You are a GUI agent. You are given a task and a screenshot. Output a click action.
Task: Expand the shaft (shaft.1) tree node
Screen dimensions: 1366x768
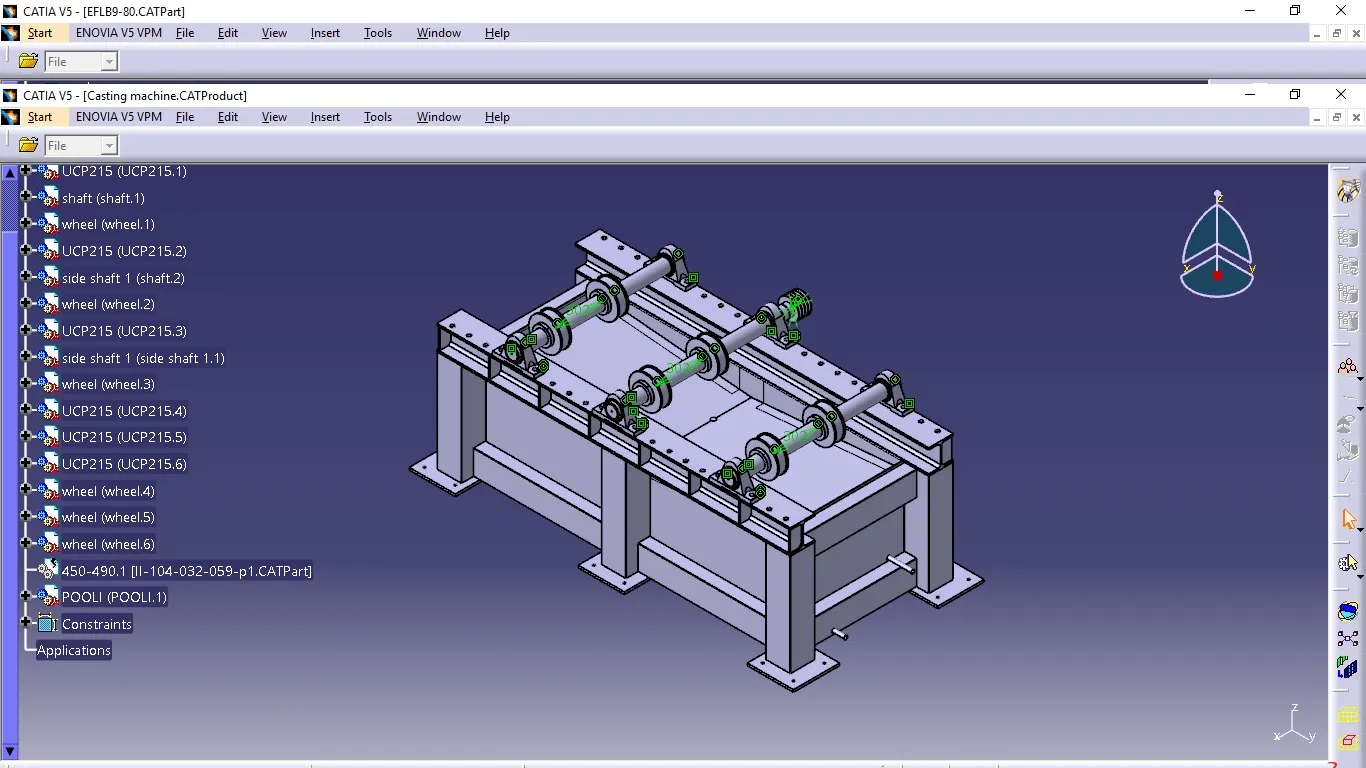pos(26,197)
